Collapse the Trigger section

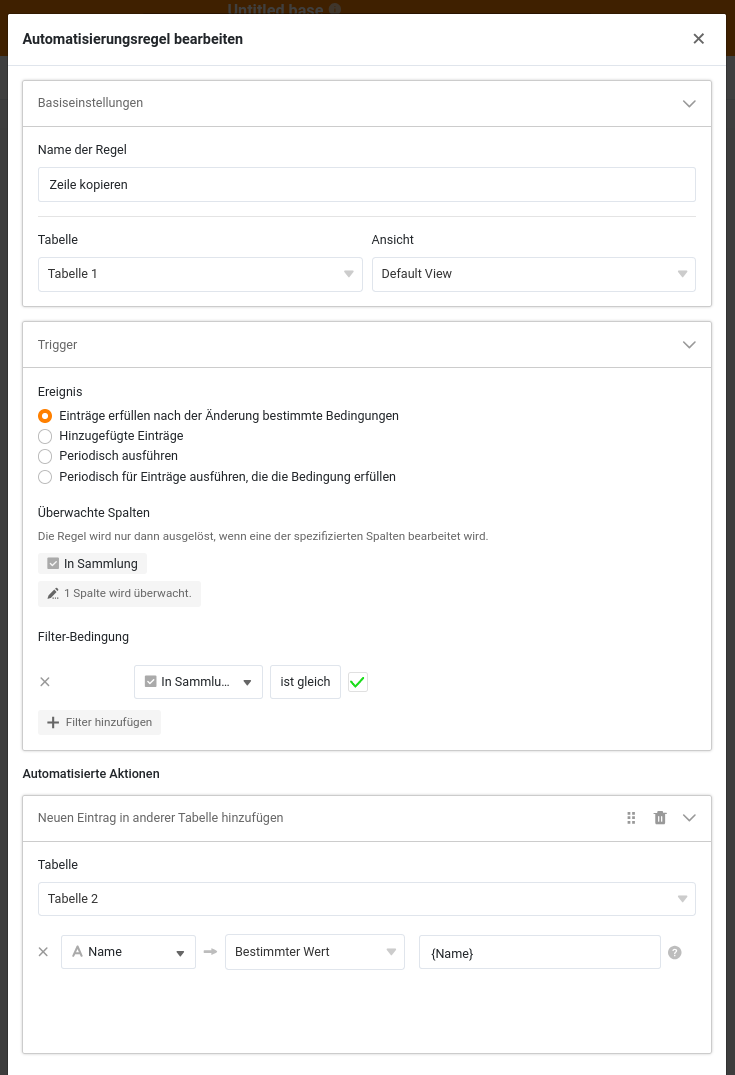pos(688,345)
